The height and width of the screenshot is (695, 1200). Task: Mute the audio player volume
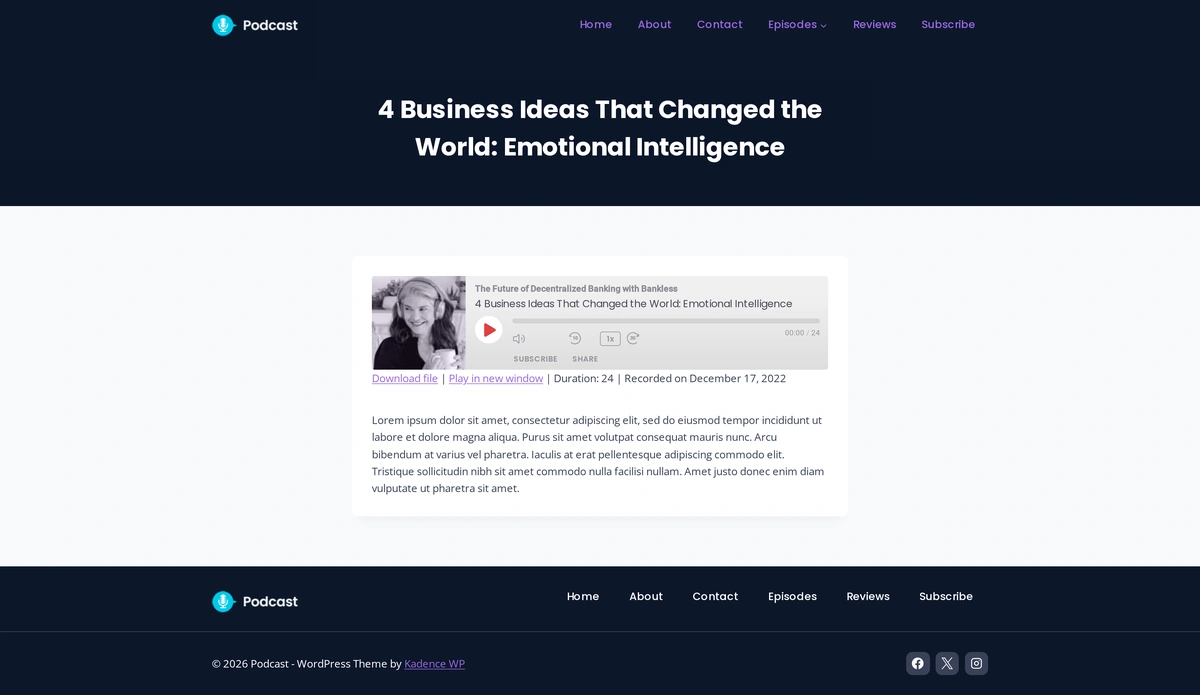(x=519, y=339)
